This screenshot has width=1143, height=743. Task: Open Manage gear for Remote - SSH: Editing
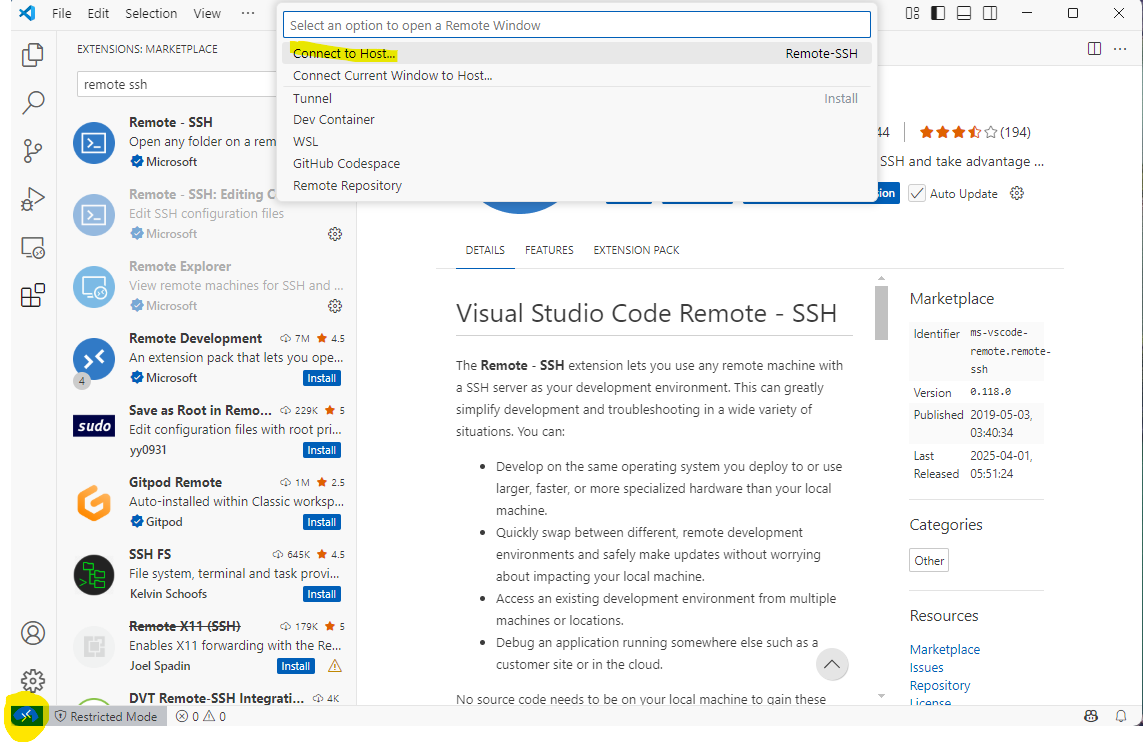pyautogui.click(x=335, y=234)
